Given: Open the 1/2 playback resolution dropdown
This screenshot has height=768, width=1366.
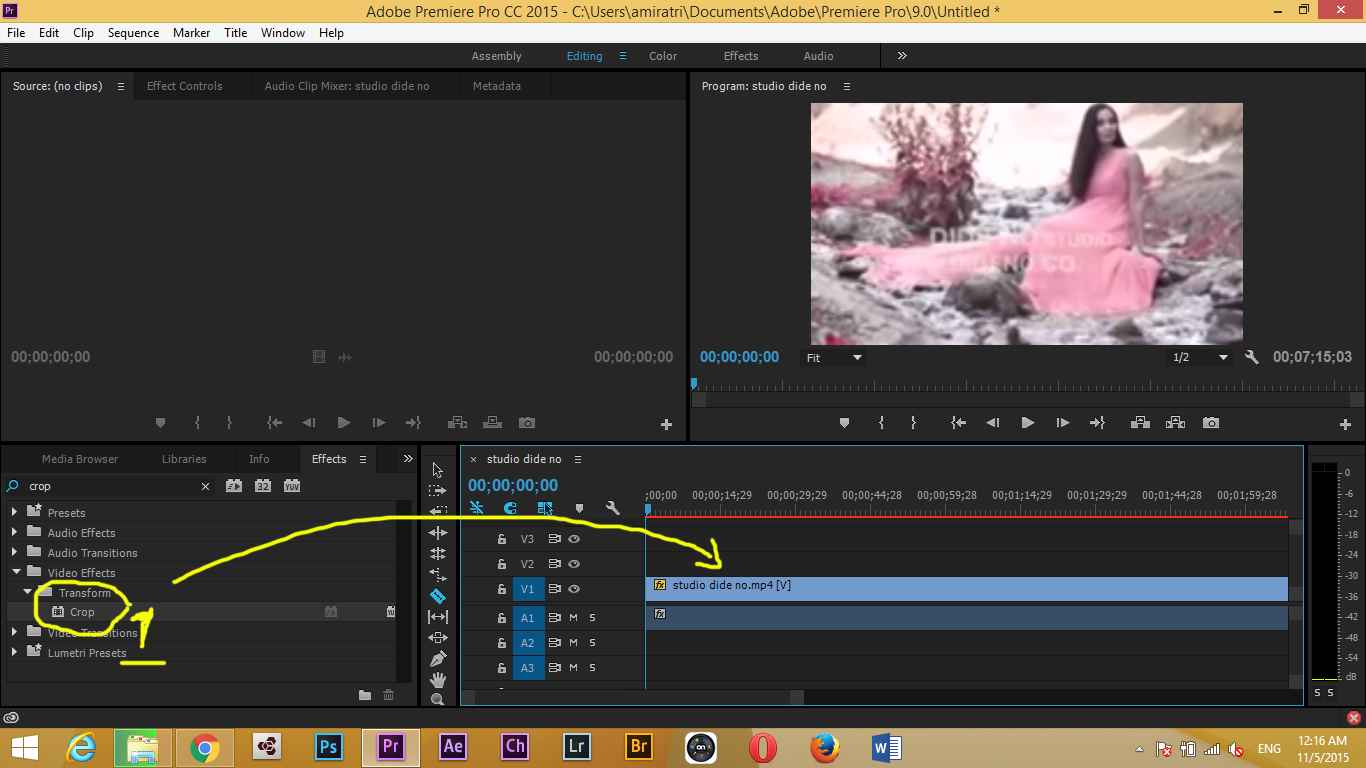Looking at the screenshot, I should coord(1200,357).
